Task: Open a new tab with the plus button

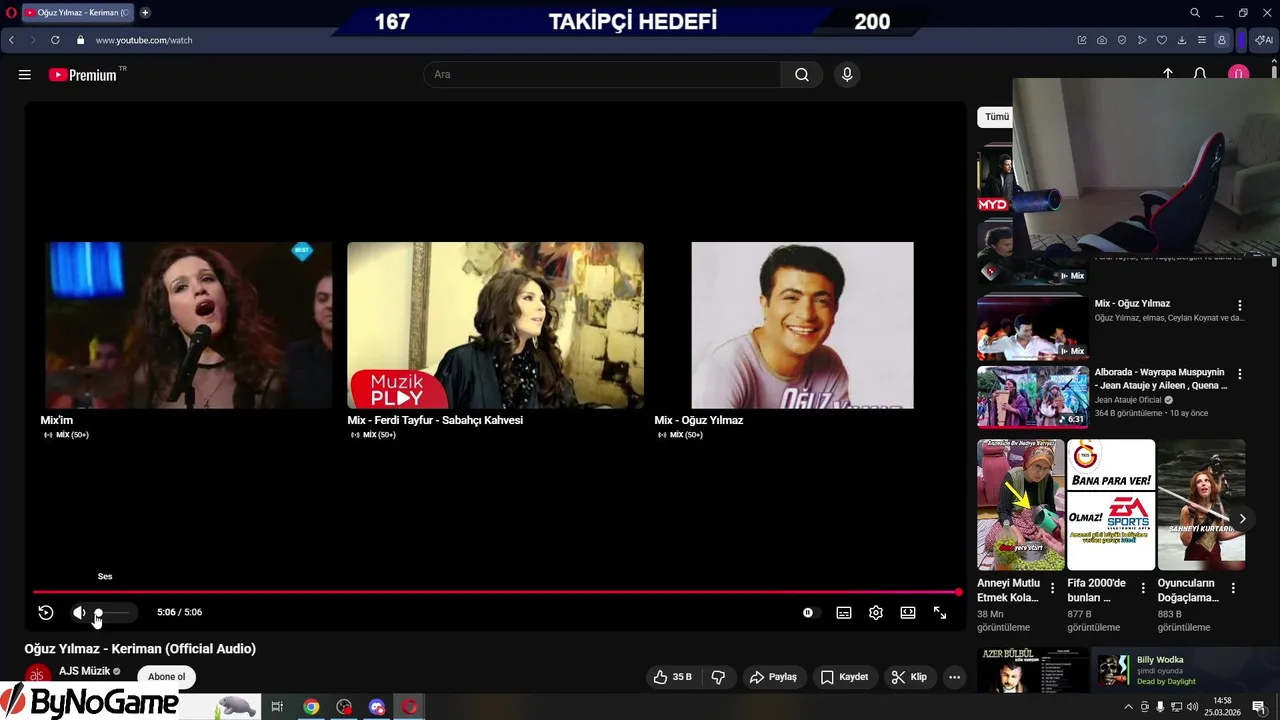Action: pos(145,13)
